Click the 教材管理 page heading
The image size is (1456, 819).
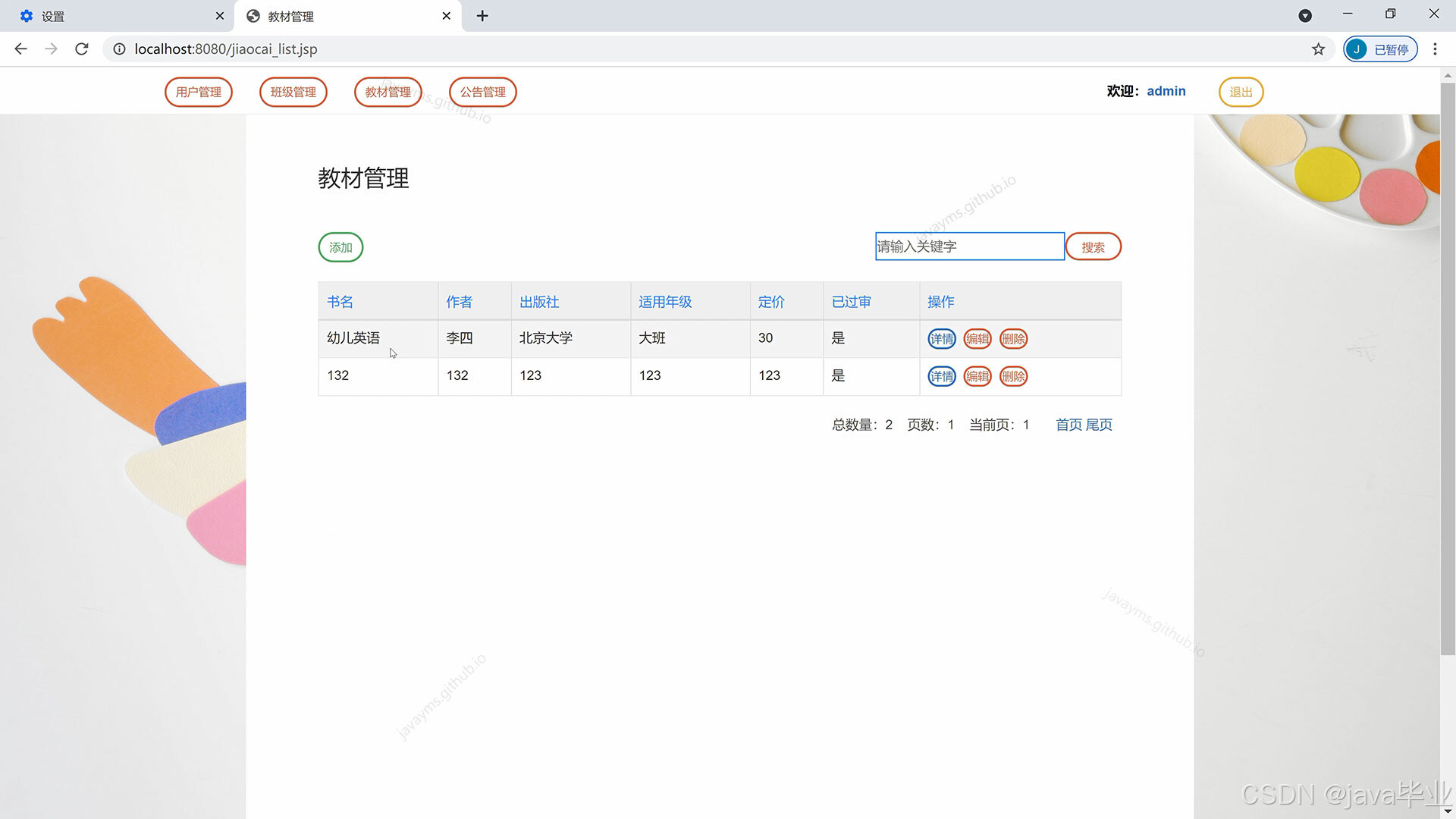pos(363,178)
